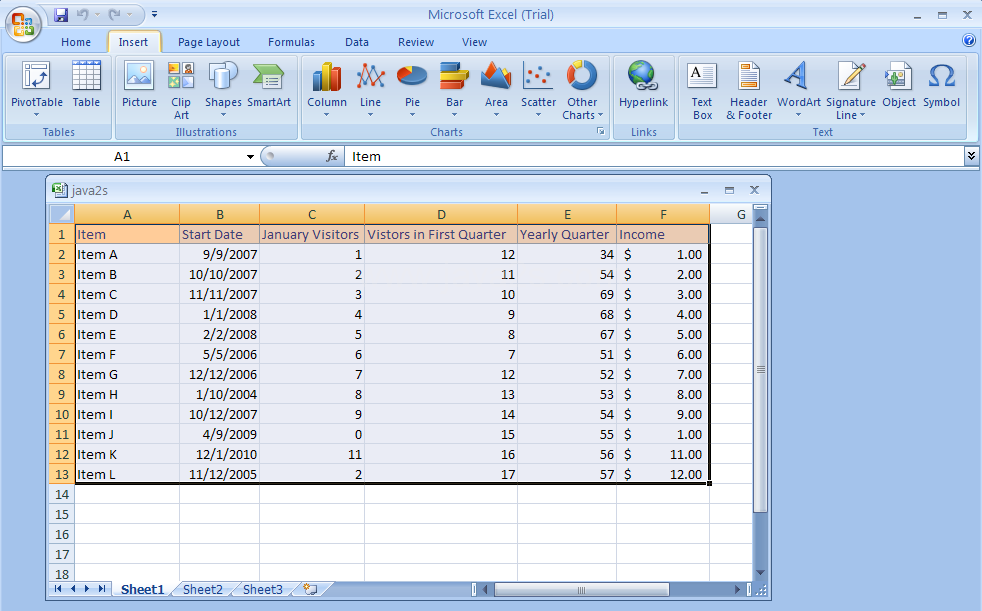The image size is (982, 611).
Task: Open the Other Charts gallery
Action: (582, 89)
